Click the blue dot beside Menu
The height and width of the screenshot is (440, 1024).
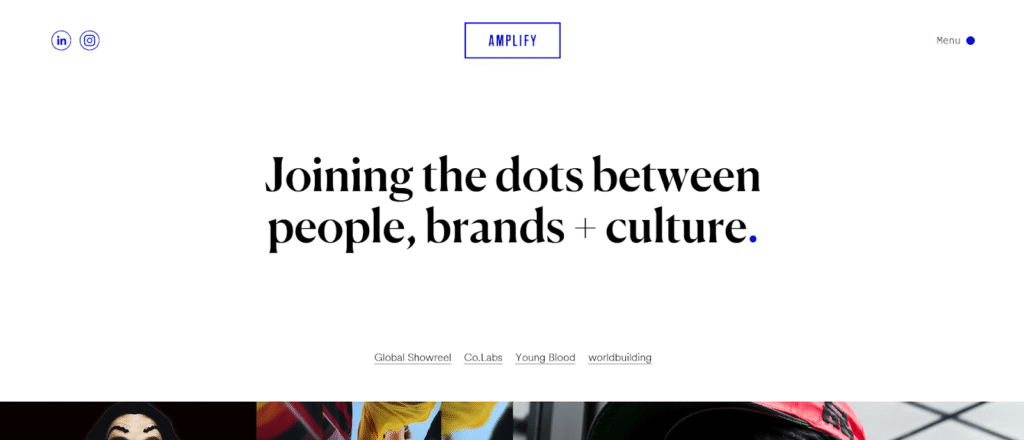[x=970, y=41]
